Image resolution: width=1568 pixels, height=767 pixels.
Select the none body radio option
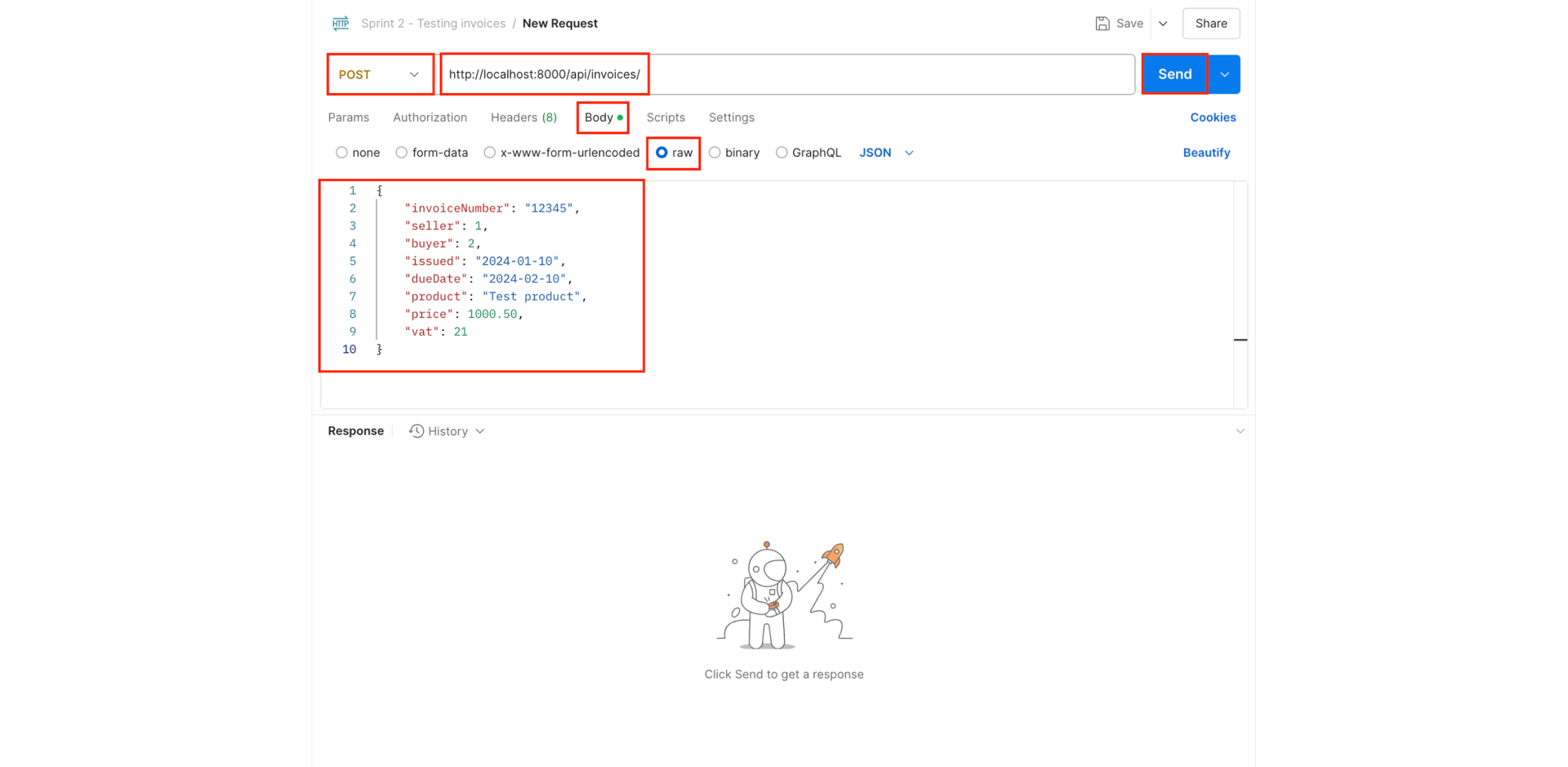(342, 153)
